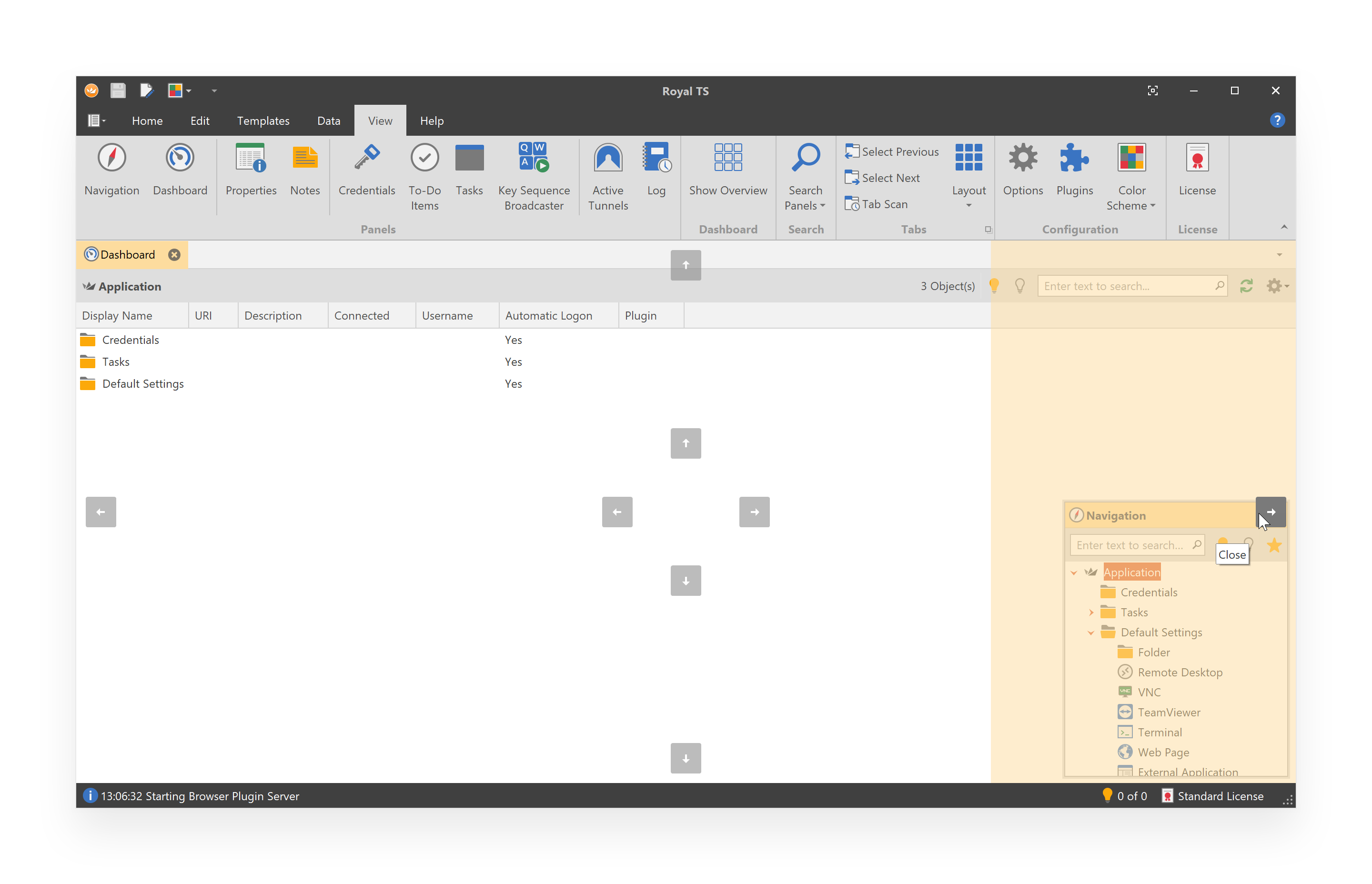Open the Dashboard panel from the ribbon
1372x884 pixels.
coord(180,170)
